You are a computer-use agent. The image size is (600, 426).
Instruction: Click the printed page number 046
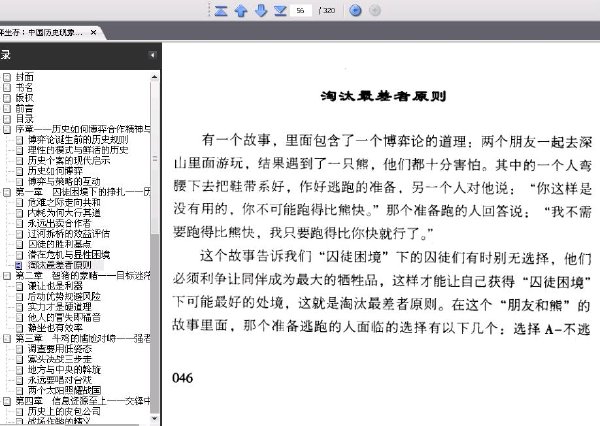[x=183, y=378]
